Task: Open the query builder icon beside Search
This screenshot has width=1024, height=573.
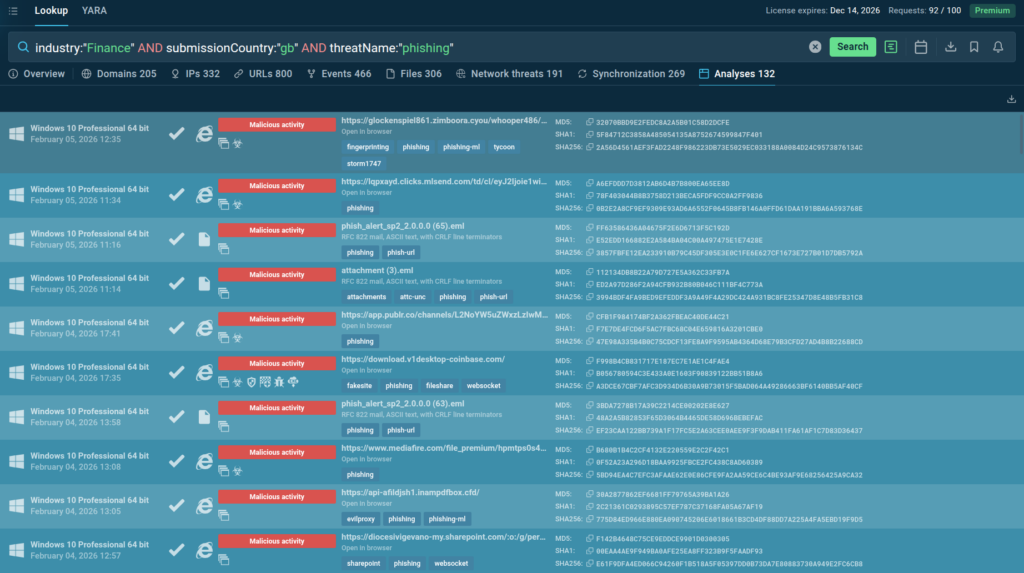Action: click(x=891, y=47)
